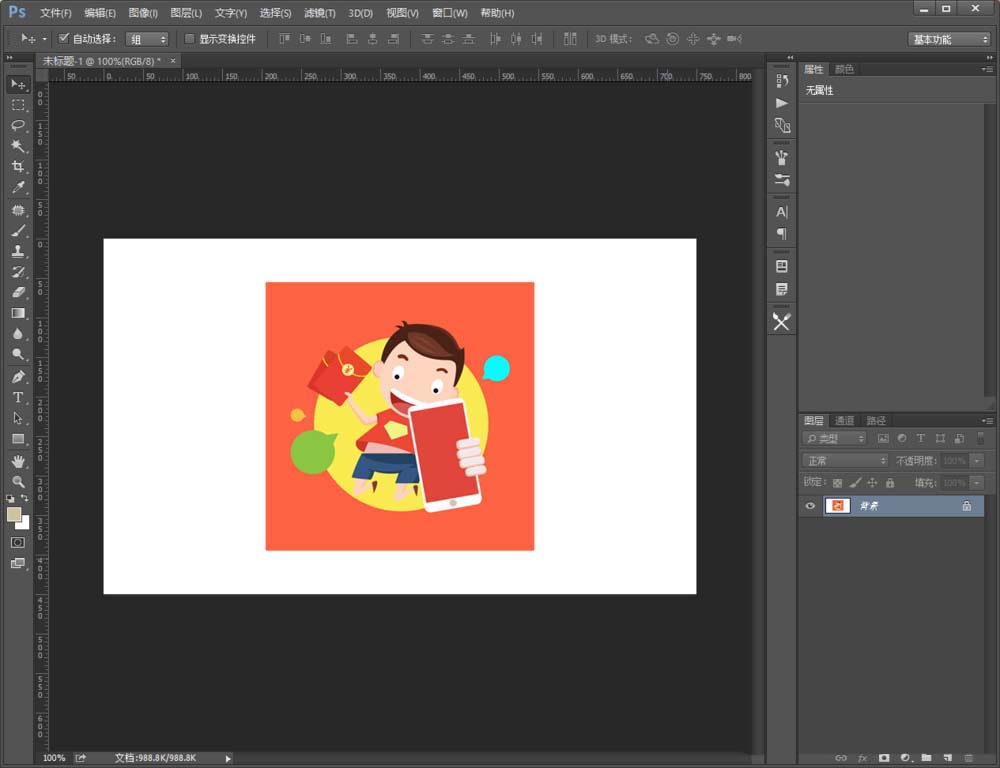Activate the horizontal Type tool
The height and width of the screenshot is (768, 1000).
[18, 398]
